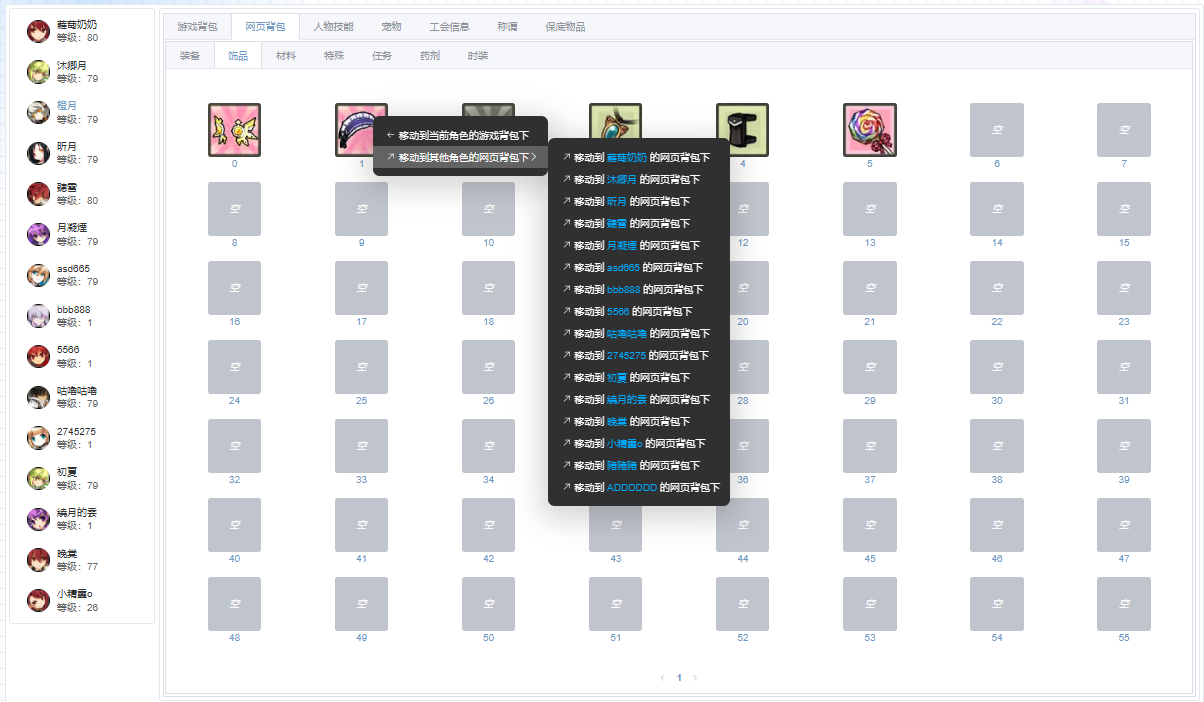Click the slot number 39 label
The image size is (1204, 702).
[1124, 480]
